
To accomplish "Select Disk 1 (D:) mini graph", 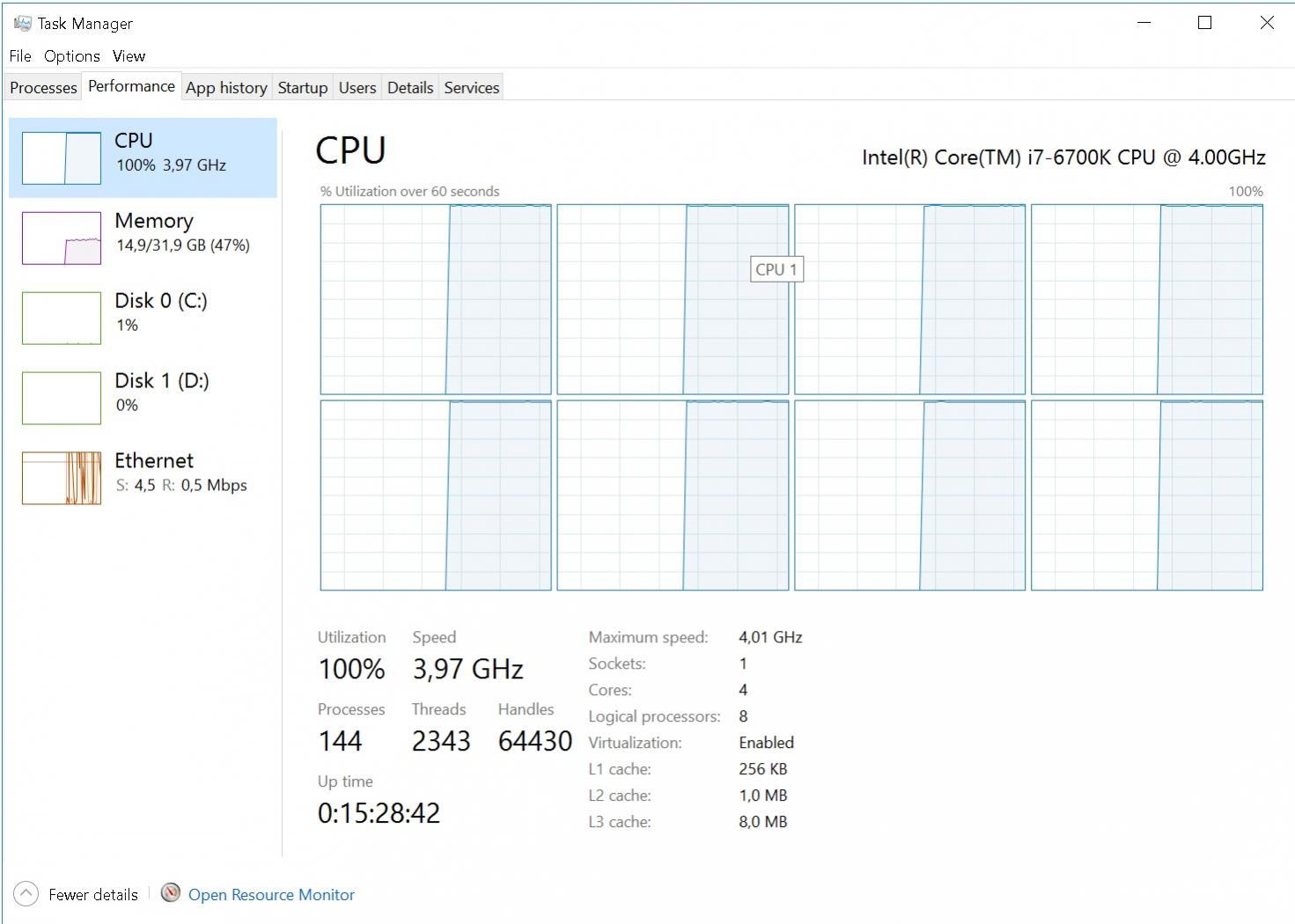I will pyautogui.click(x=62, y=398).
